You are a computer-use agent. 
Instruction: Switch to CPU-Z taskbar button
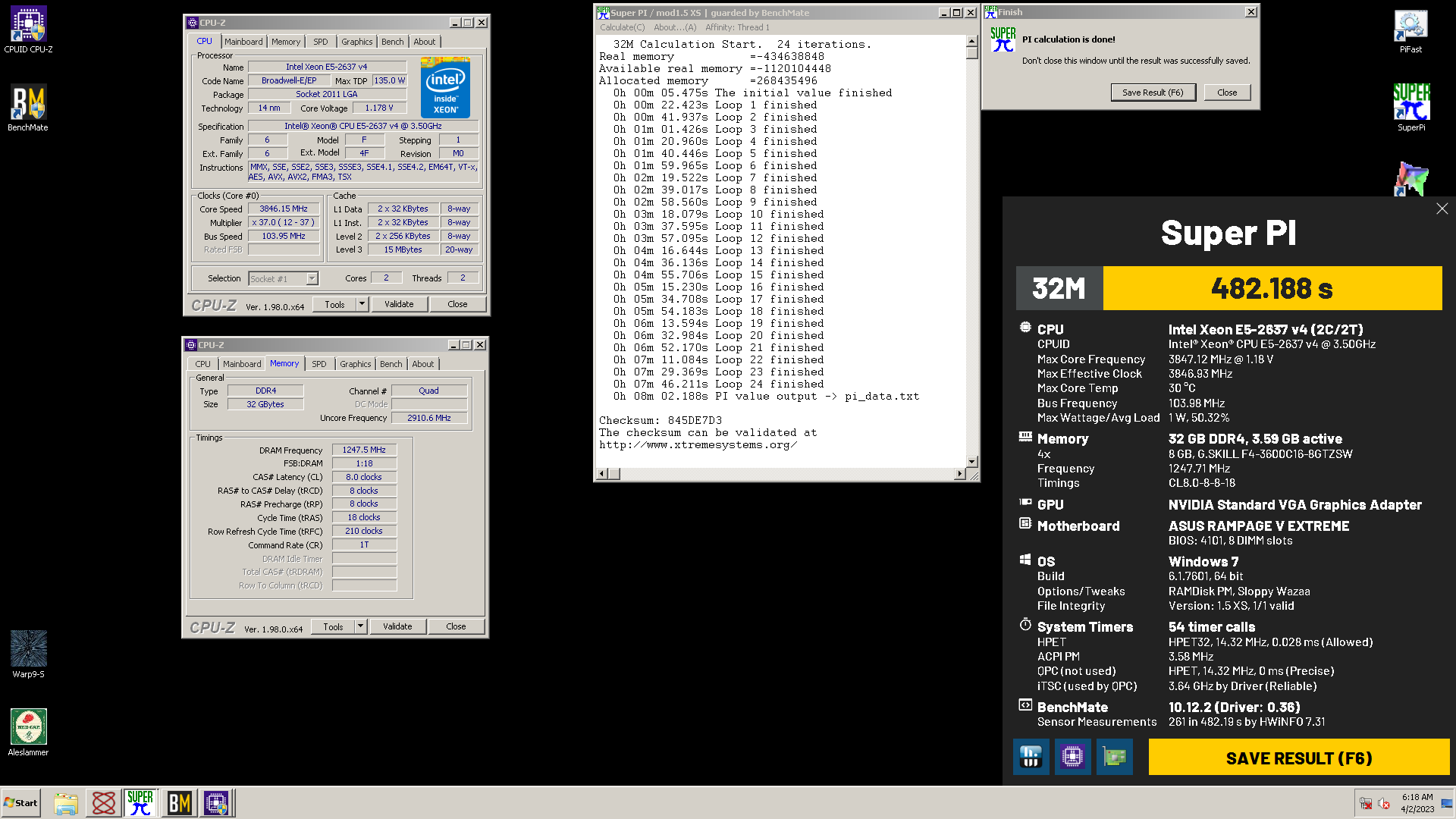pos(216,803)
